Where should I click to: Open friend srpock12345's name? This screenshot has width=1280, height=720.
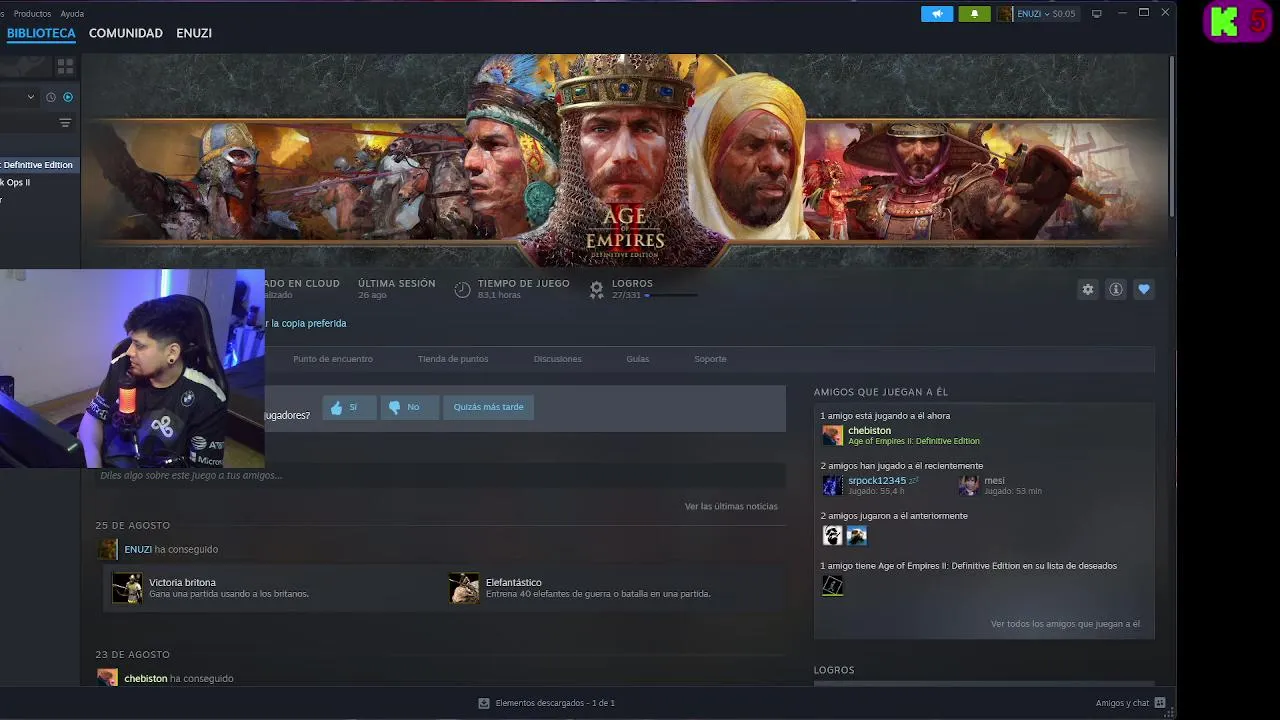point(877,480)
